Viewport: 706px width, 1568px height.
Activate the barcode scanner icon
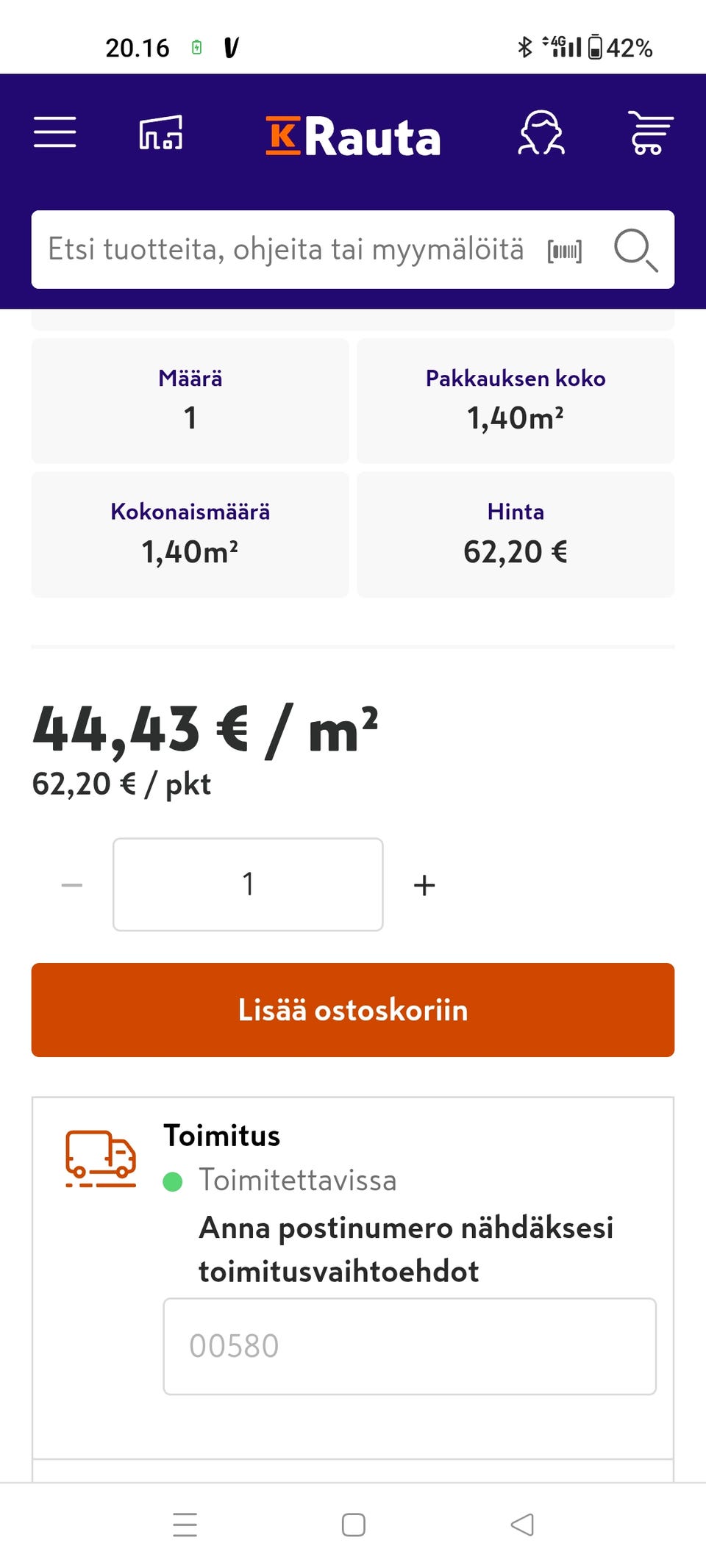(x=564, y=250)
